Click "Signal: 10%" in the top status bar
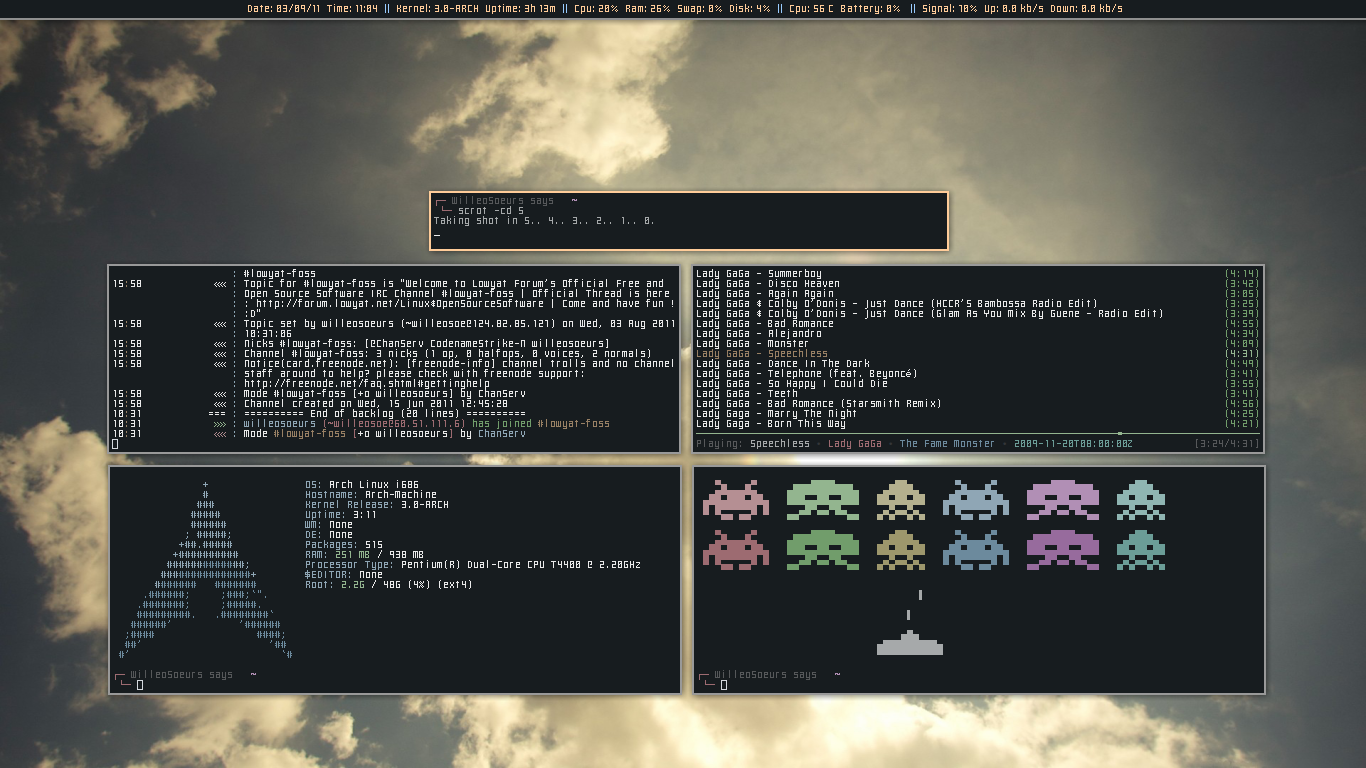This screenshot has height=768, width=1366. [x=951, y=9]
